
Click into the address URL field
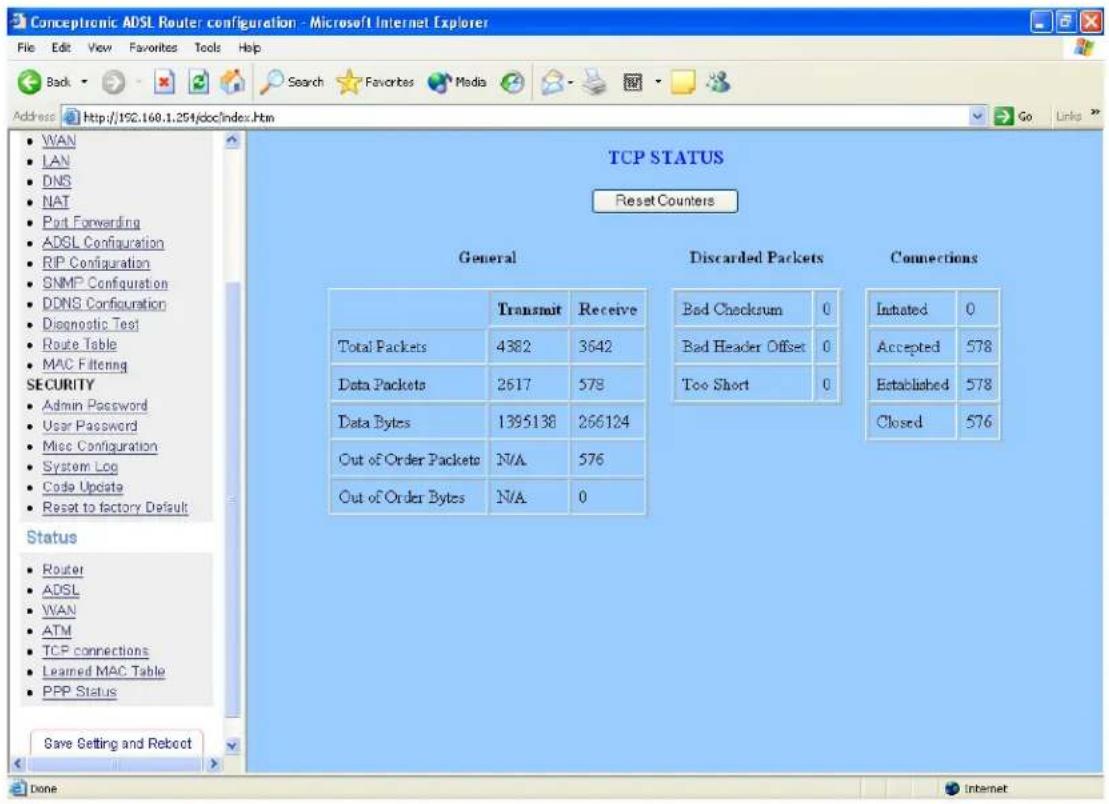pyautogui.click(x=516, y=117)
